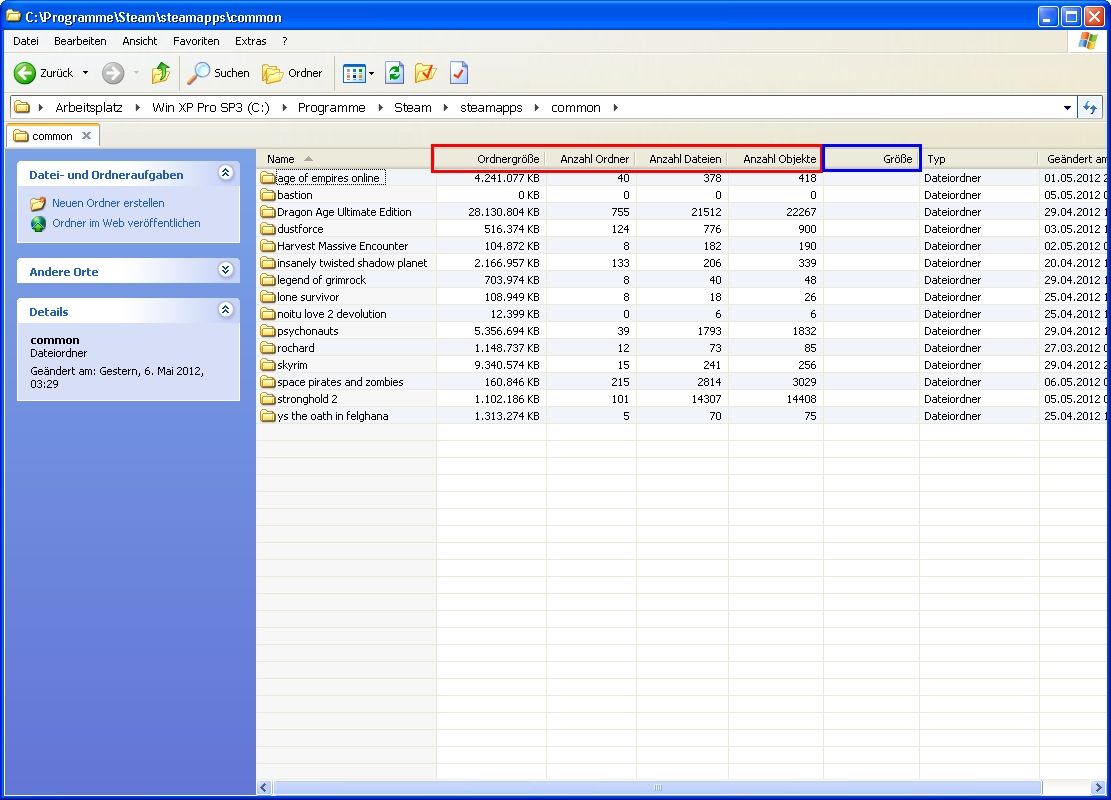This screenshot has width=1111, height=800.
Task: Collapse the Details panel
Action: point(225,309)
